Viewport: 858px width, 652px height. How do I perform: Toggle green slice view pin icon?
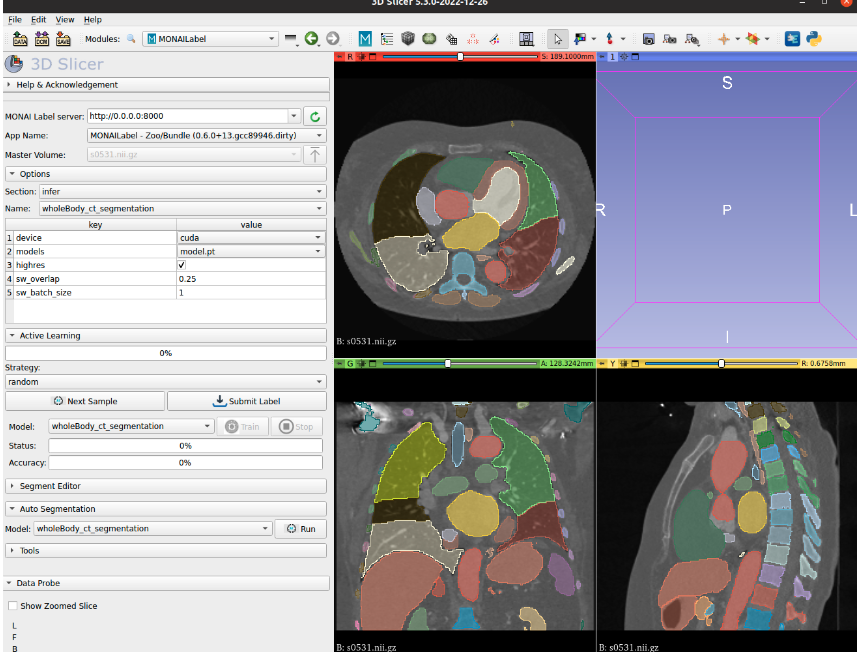click(340, 363)
